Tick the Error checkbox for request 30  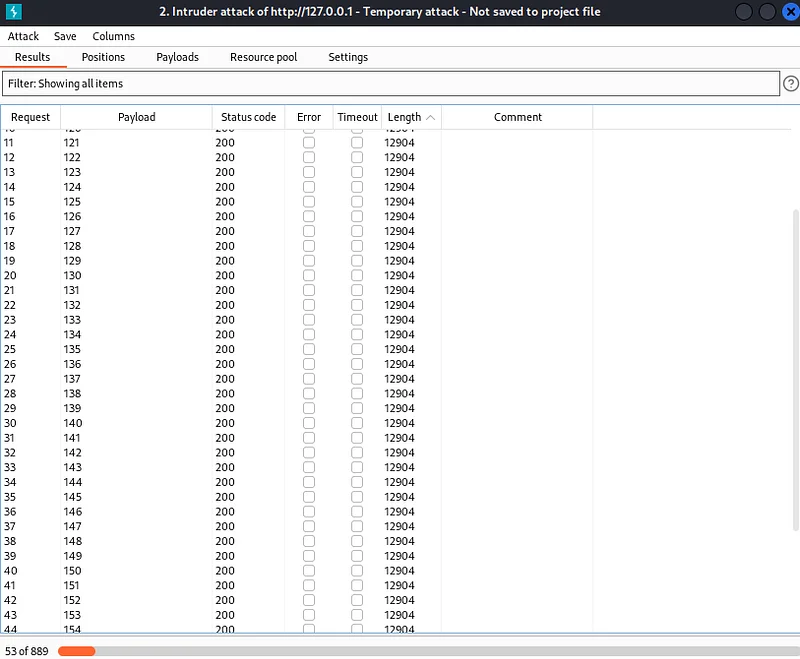tap(309, 423)
